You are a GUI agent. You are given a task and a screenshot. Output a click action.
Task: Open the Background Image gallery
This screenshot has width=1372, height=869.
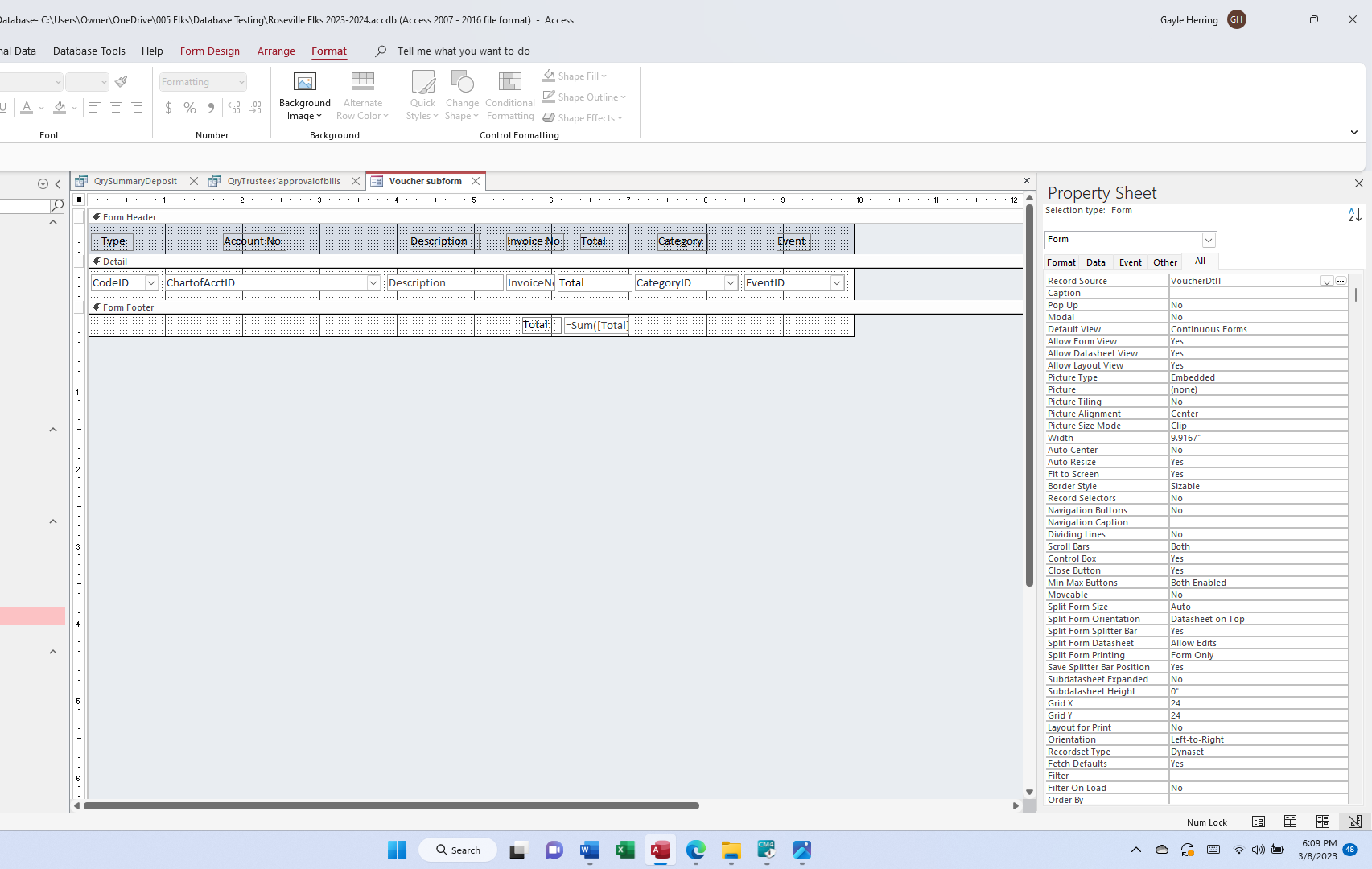(304, 95)
